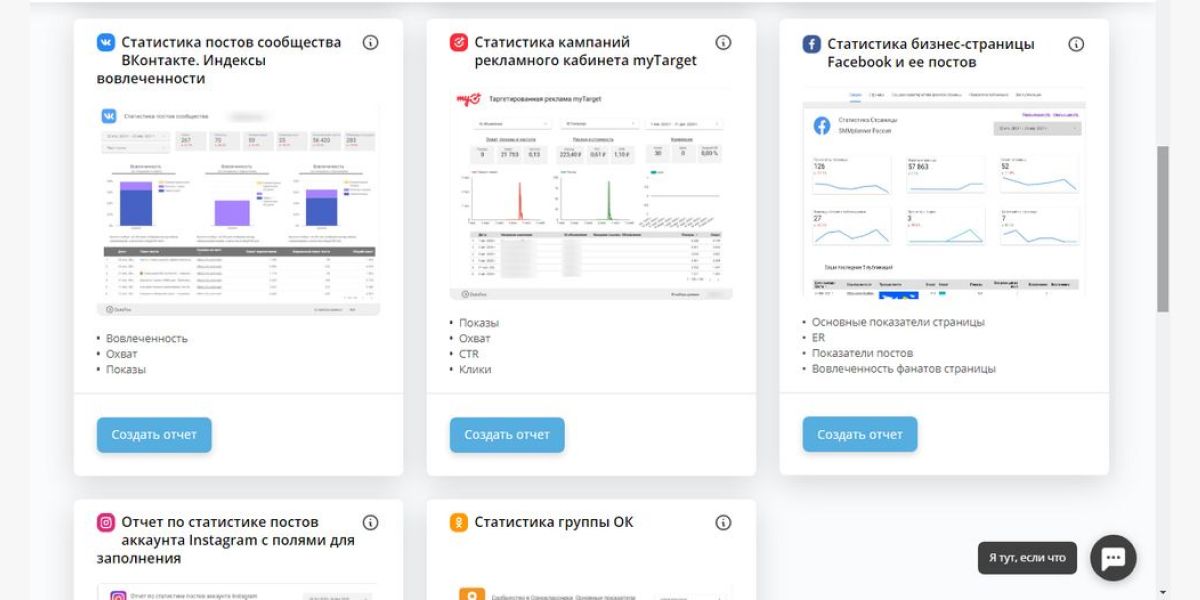This screenshot has width=1200, height=600.
Task: Click the Facebook logo icon
Action: [812, 44]
